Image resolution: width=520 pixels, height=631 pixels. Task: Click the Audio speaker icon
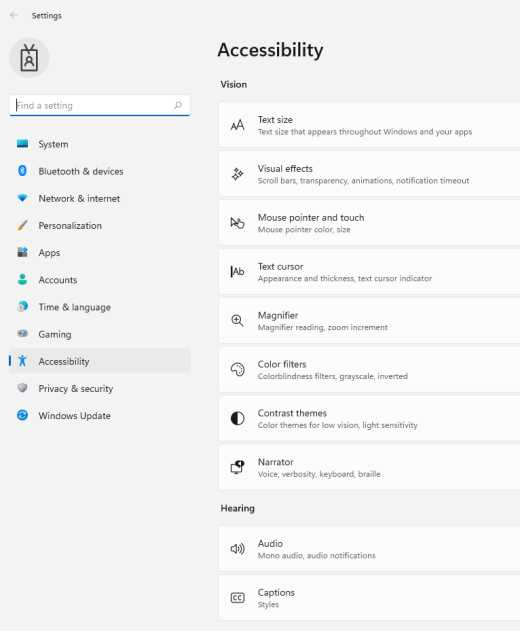pos(237,549)
